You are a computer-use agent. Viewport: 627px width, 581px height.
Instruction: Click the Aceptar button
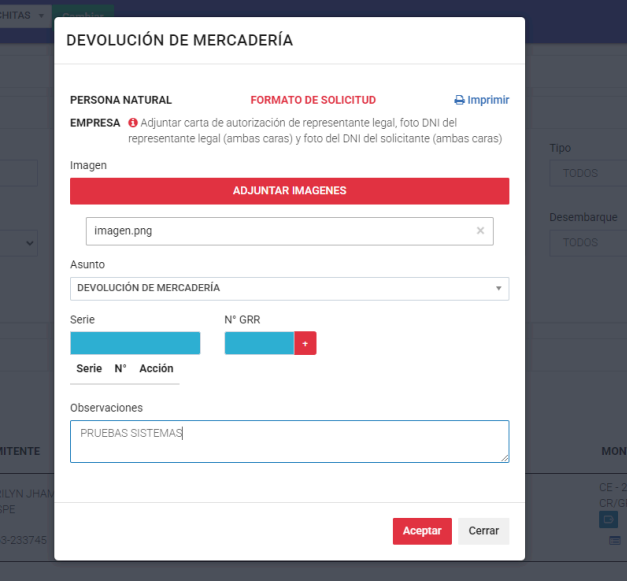[422, 531]
